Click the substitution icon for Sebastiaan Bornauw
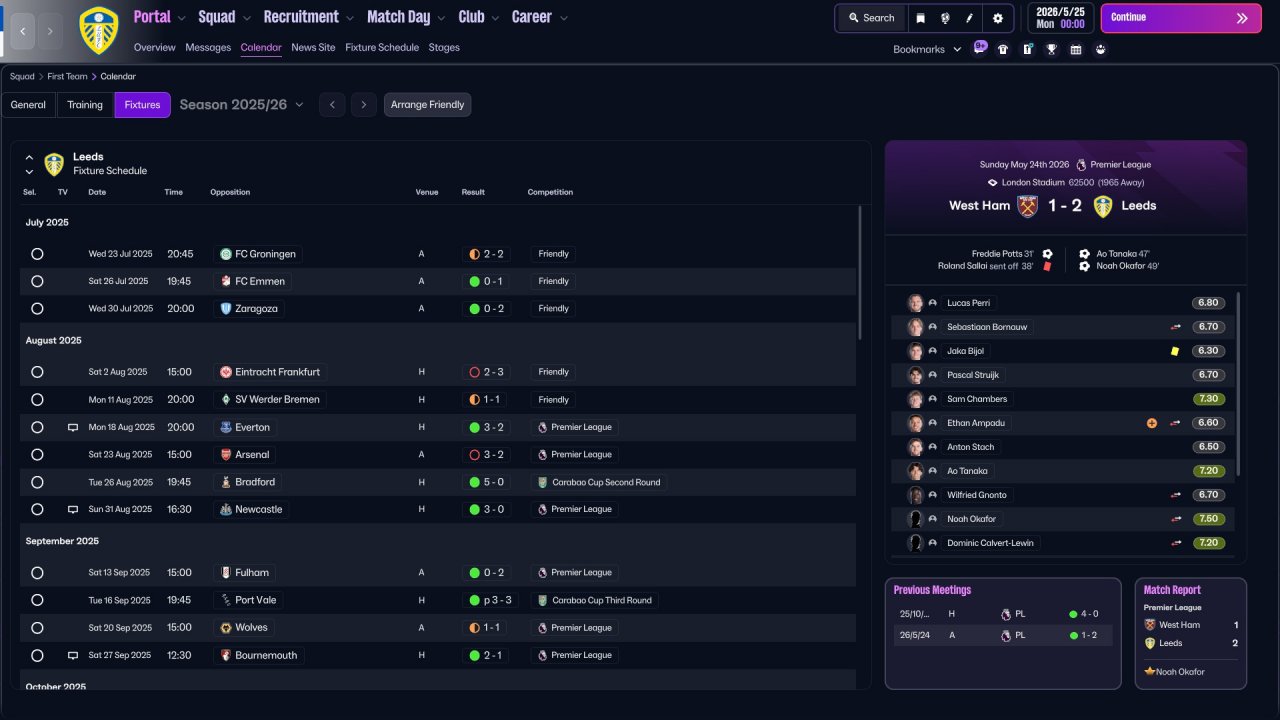 1176,327
